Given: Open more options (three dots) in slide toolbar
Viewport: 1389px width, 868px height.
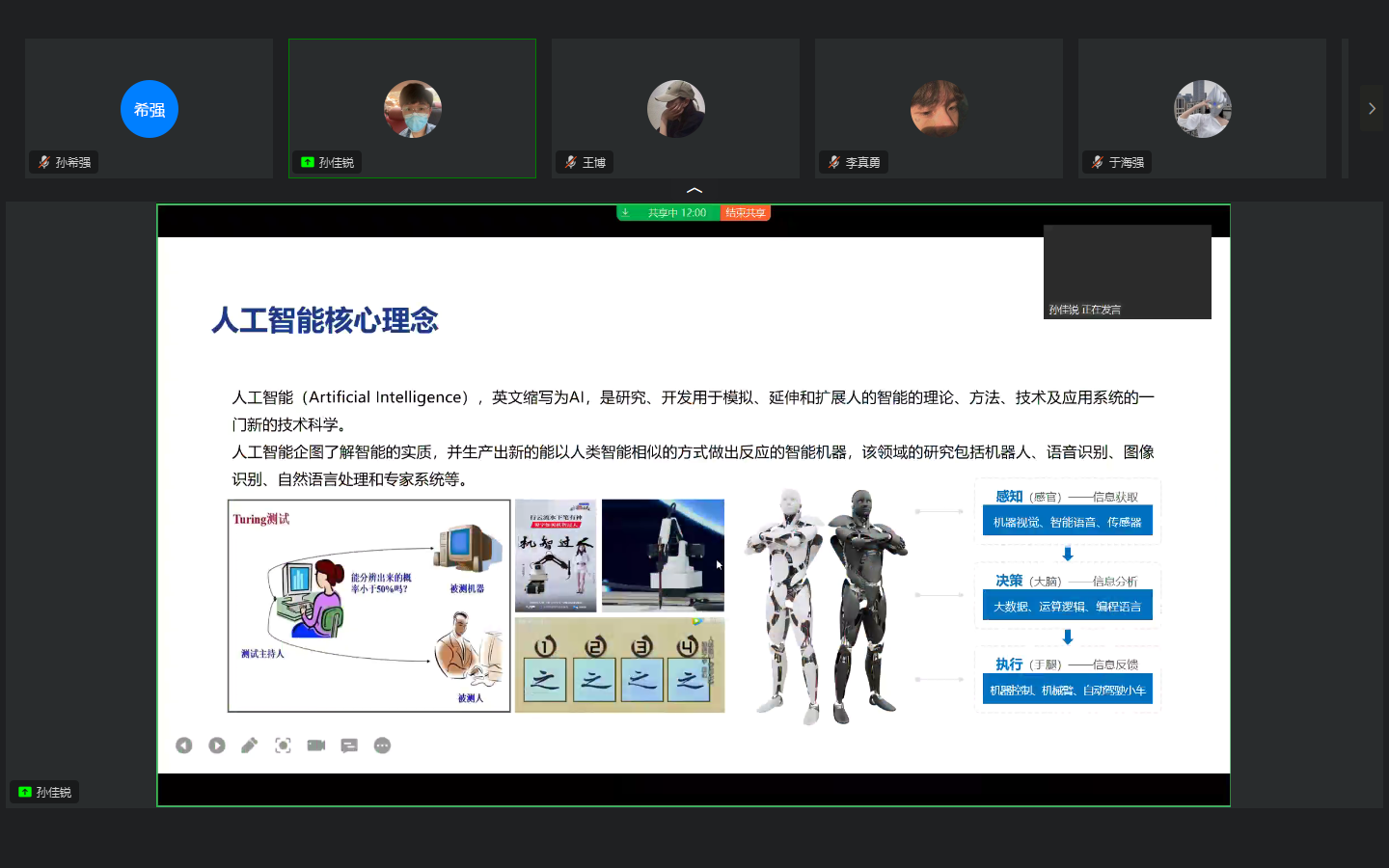Looking at the screenshot, I should point(382,746).
